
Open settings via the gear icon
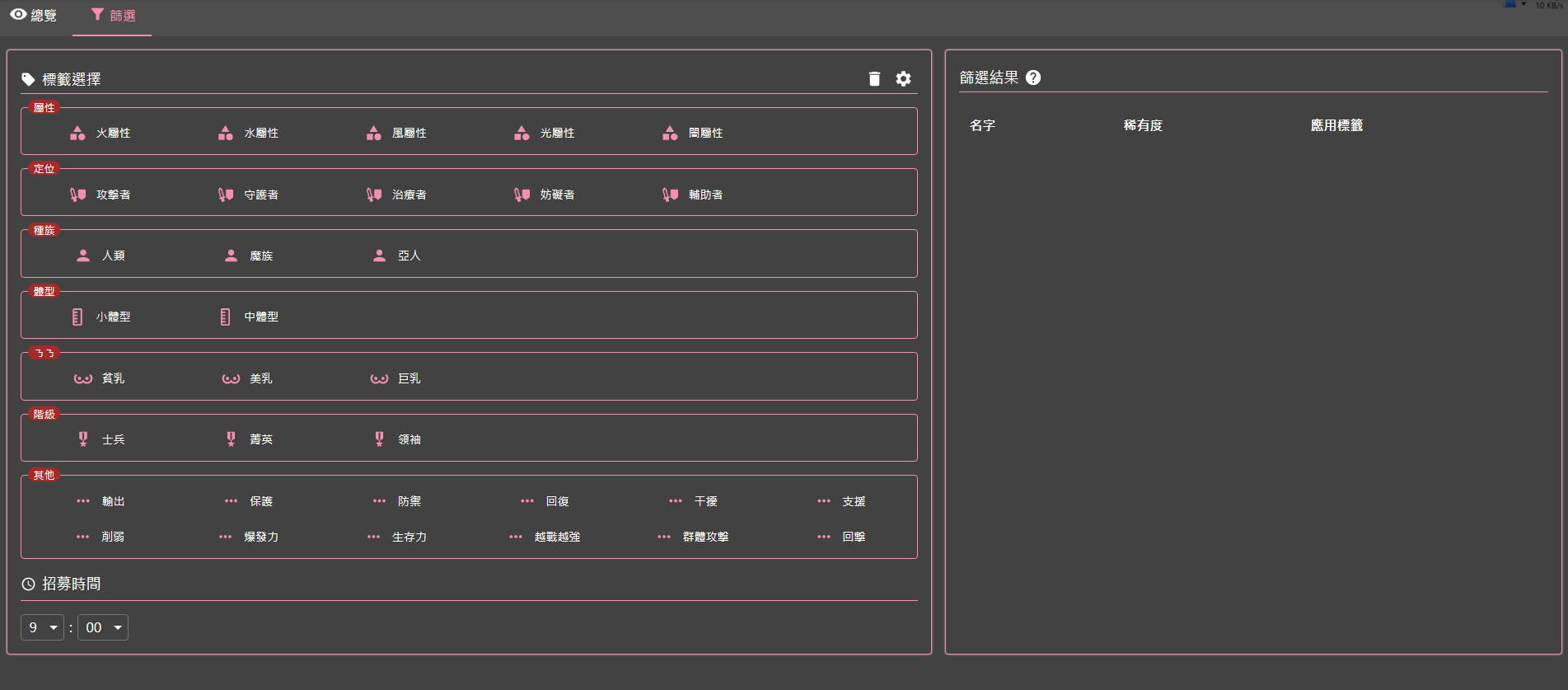click(x=904, y=79)
